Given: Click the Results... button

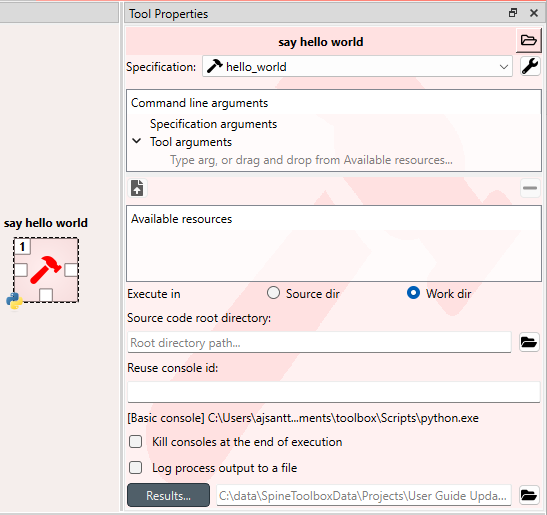Looking at the screenshot, I should 168,495.
